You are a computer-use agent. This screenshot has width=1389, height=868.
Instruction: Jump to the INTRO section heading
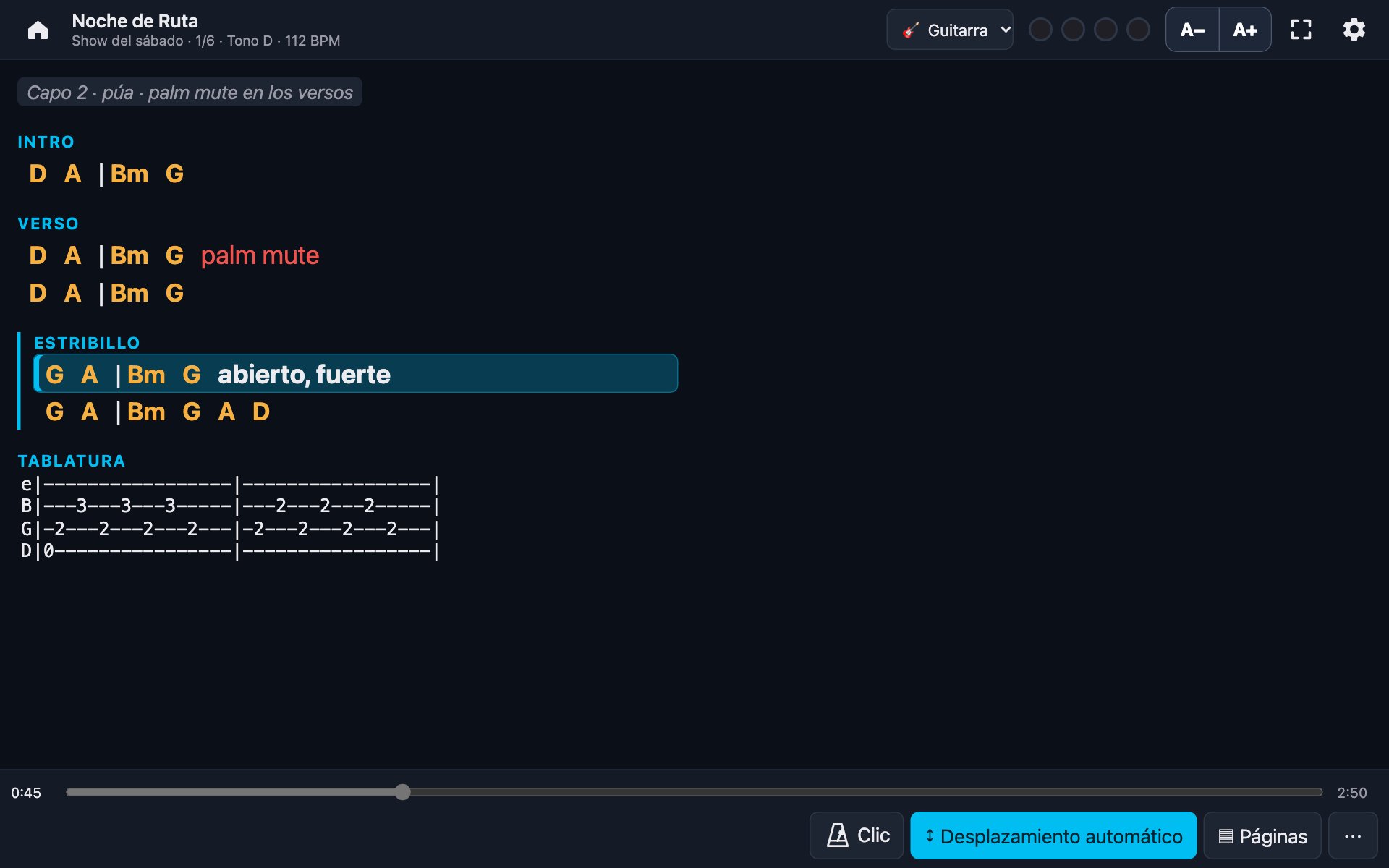[x=46, y=142]
